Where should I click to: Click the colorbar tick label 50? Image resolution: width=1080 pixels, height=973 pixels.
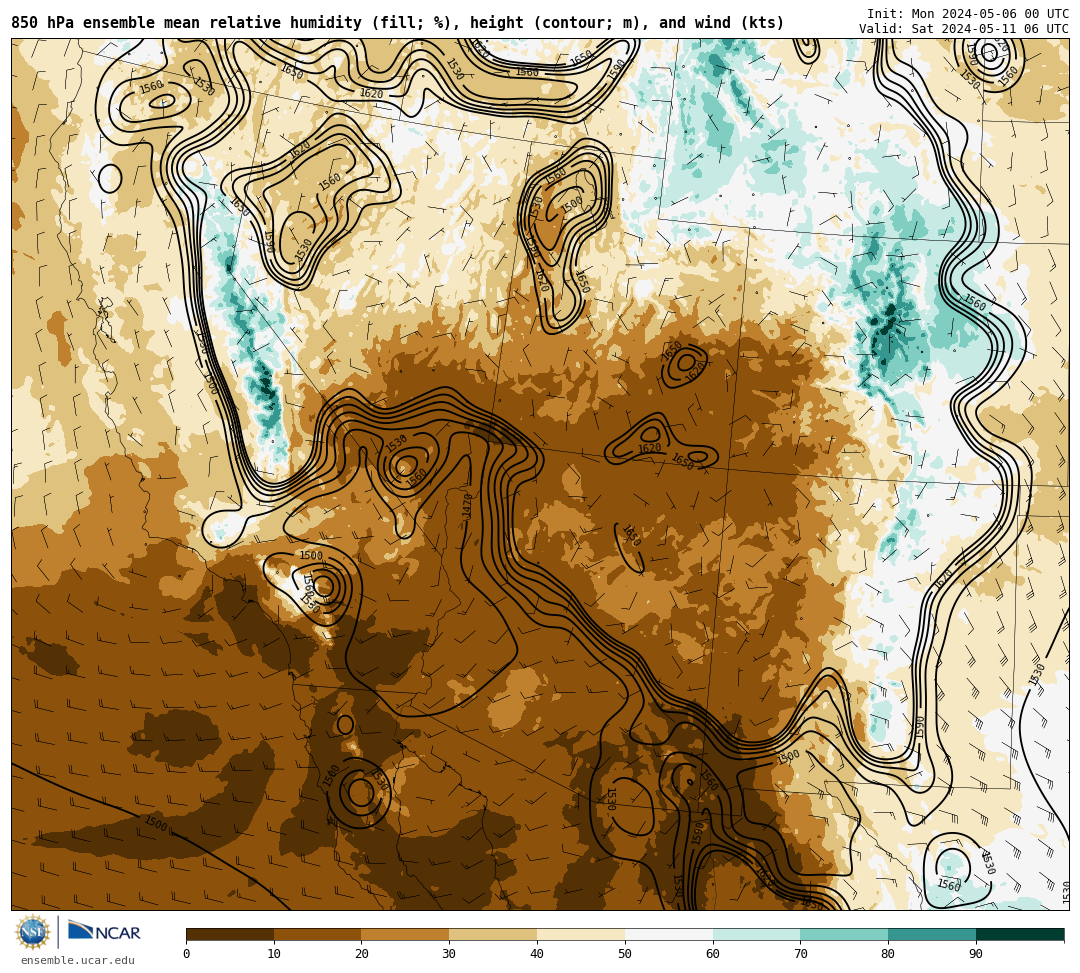pyautogui.click(x=625, y=954)
